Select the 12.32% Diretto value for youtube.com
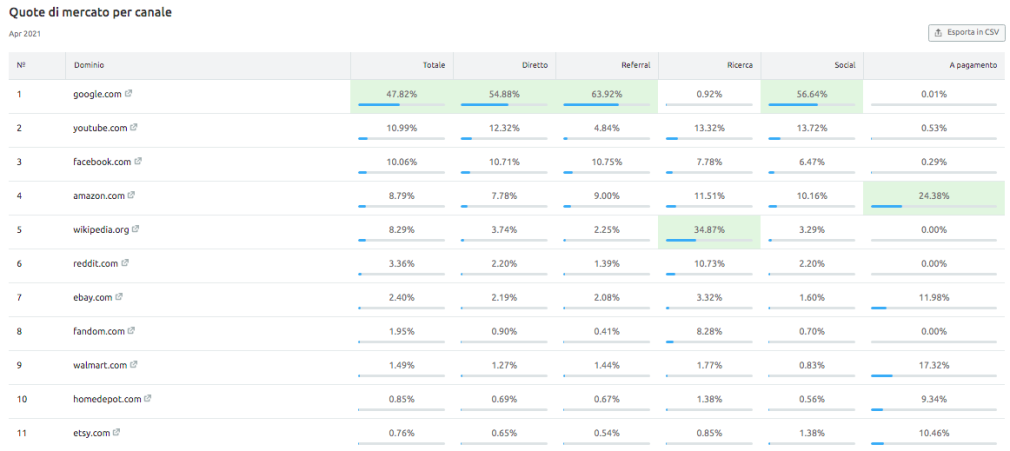Screen dimensions: 1010x451 click(504, 128)
